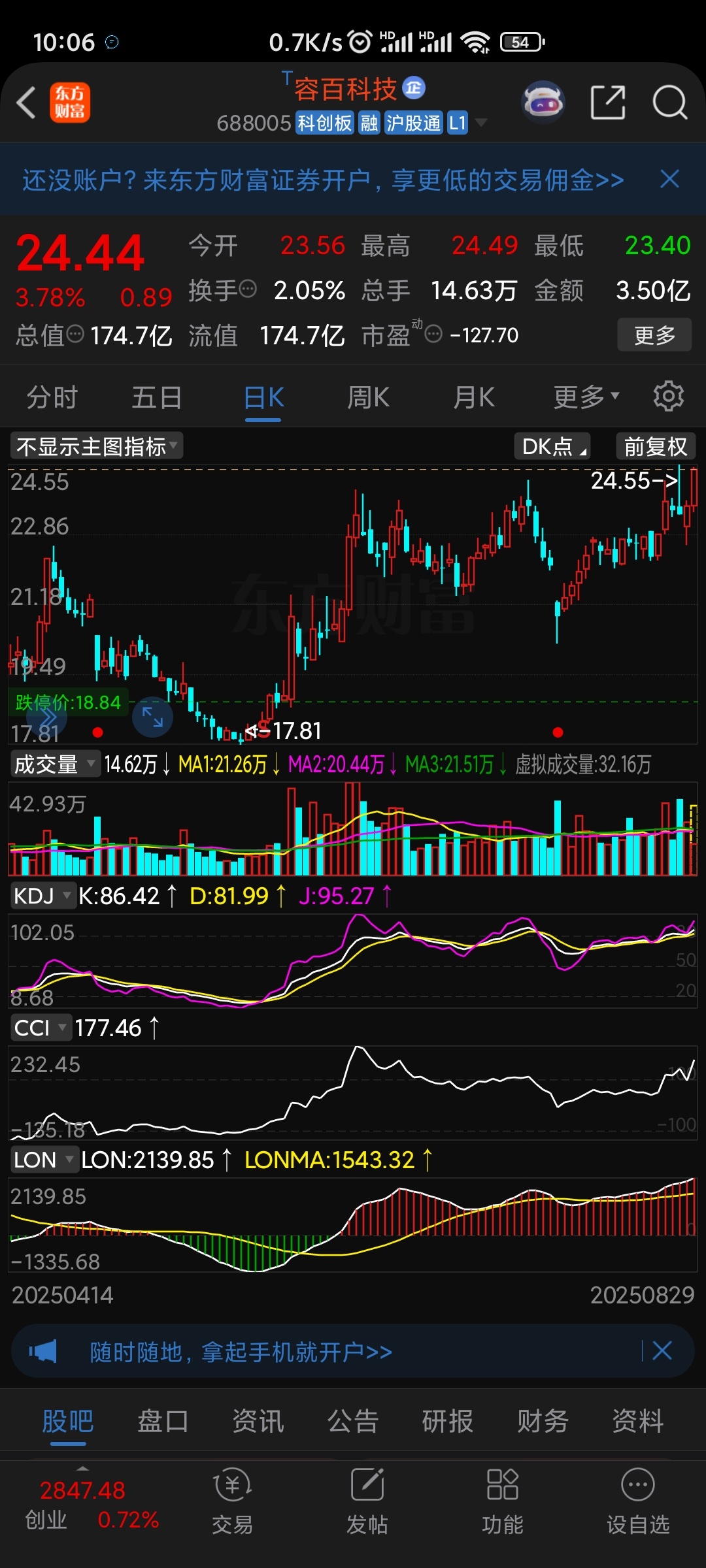
Task: Tap the account-opening promotion link at top
Action: pyautogui.click(x=323, y=180)
